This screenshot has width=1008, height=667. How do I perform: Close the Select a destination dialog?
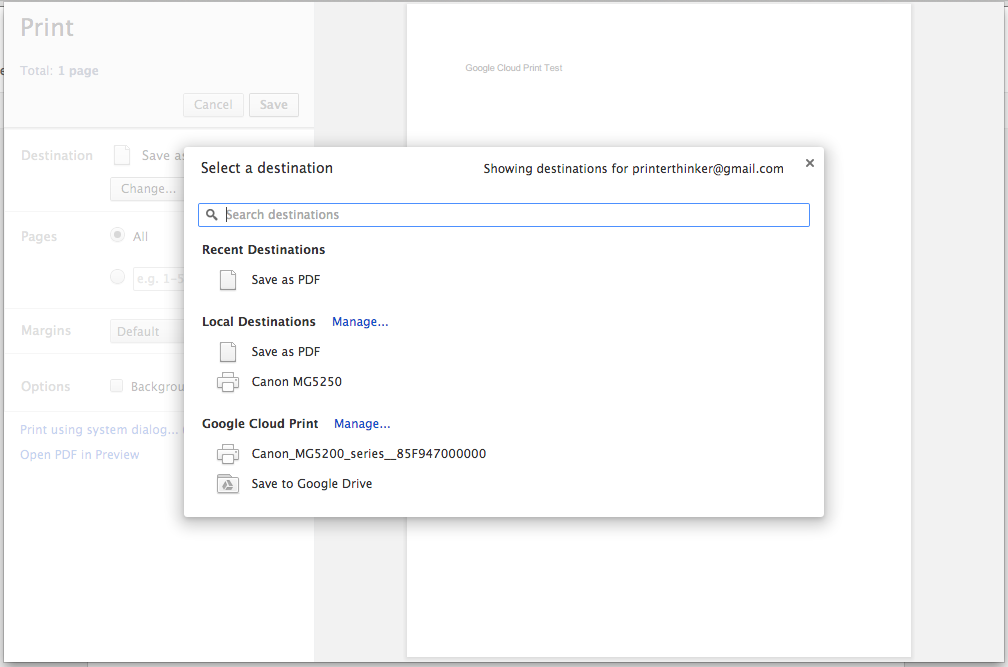click(810, 163)
